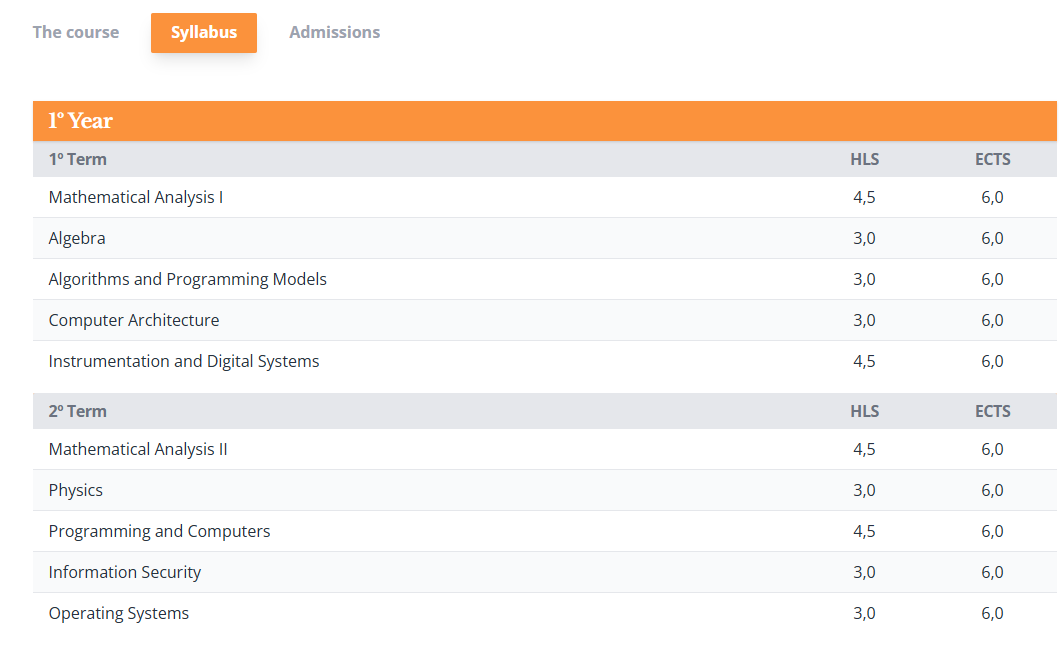Click HLS value for Algorithms and Programming Models

864,280
